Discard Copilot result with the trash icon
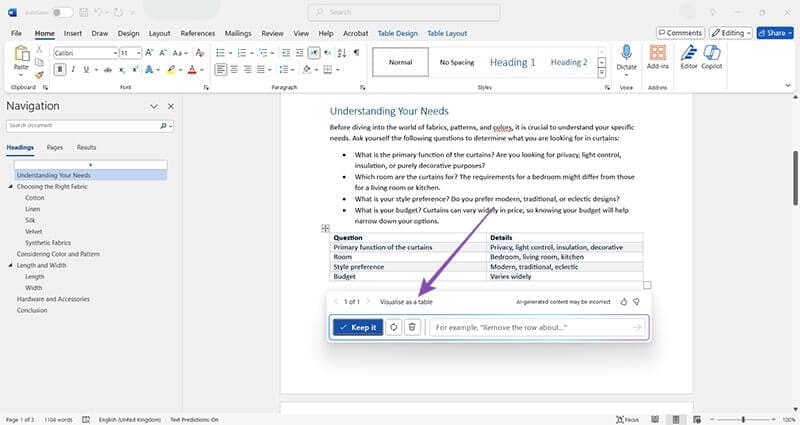Viewport: 800px width, 425px height. (412, 327)
